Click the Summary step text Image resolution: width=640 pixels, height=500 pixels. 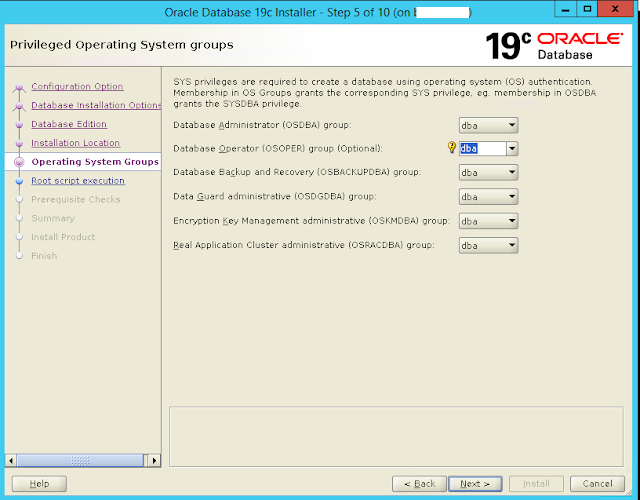[53, 218]
